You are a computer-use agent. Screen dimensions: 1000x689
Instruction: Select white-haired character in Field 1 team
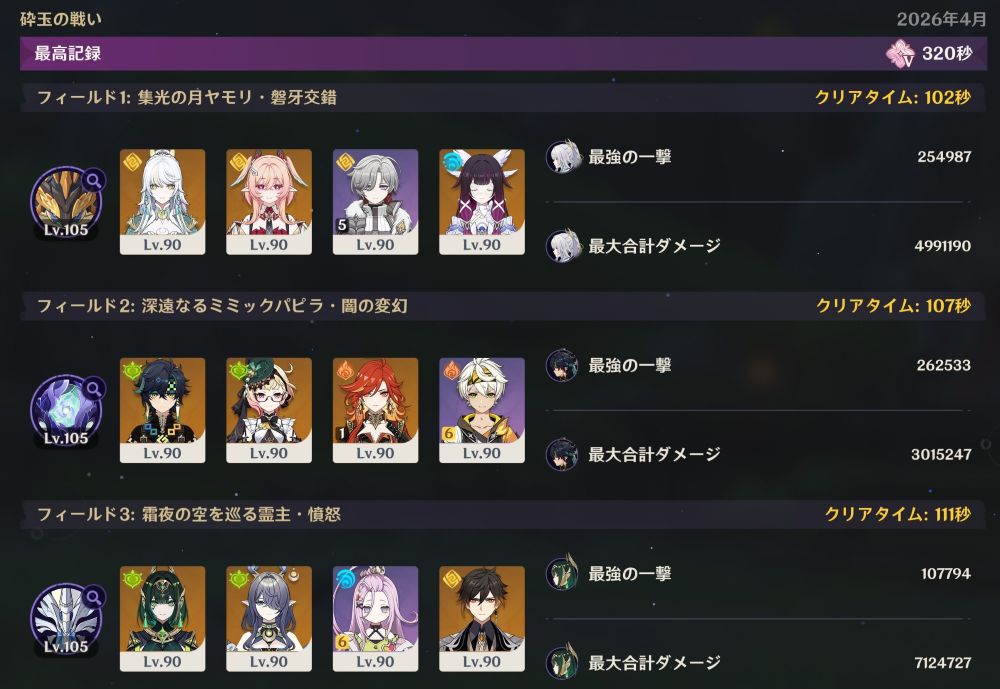[x=163, y=202]
